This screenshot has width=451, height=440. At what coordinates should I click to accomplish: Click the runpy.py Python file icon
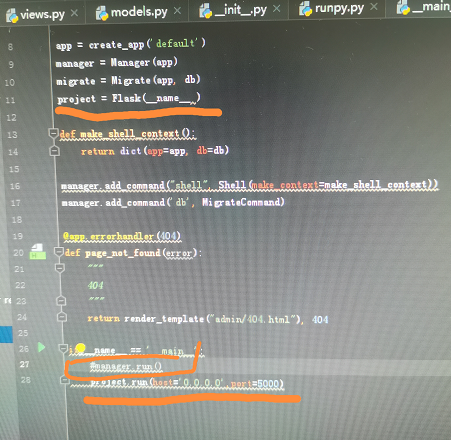305,9
